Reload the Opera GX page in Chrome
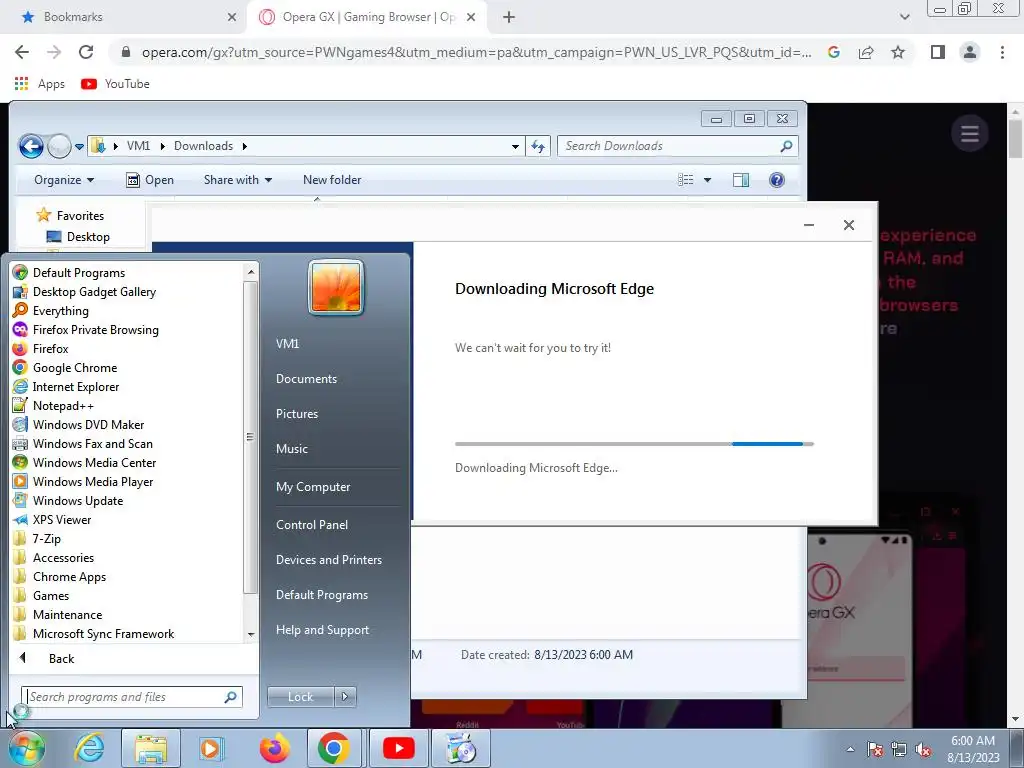Image resolution: width=1024 pixels, height=768 pixels. click(x=86, y=52)
